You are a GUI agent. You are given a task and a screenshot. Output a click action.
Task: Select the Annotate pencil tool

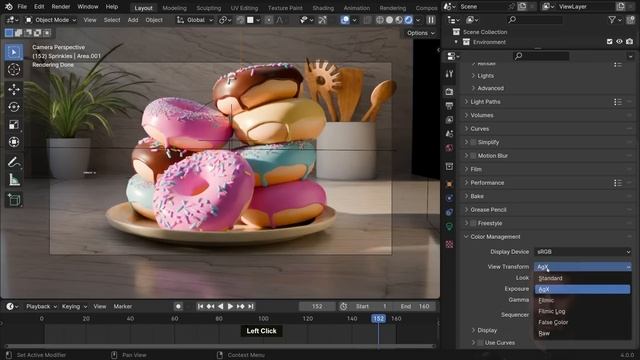(14, 162)
